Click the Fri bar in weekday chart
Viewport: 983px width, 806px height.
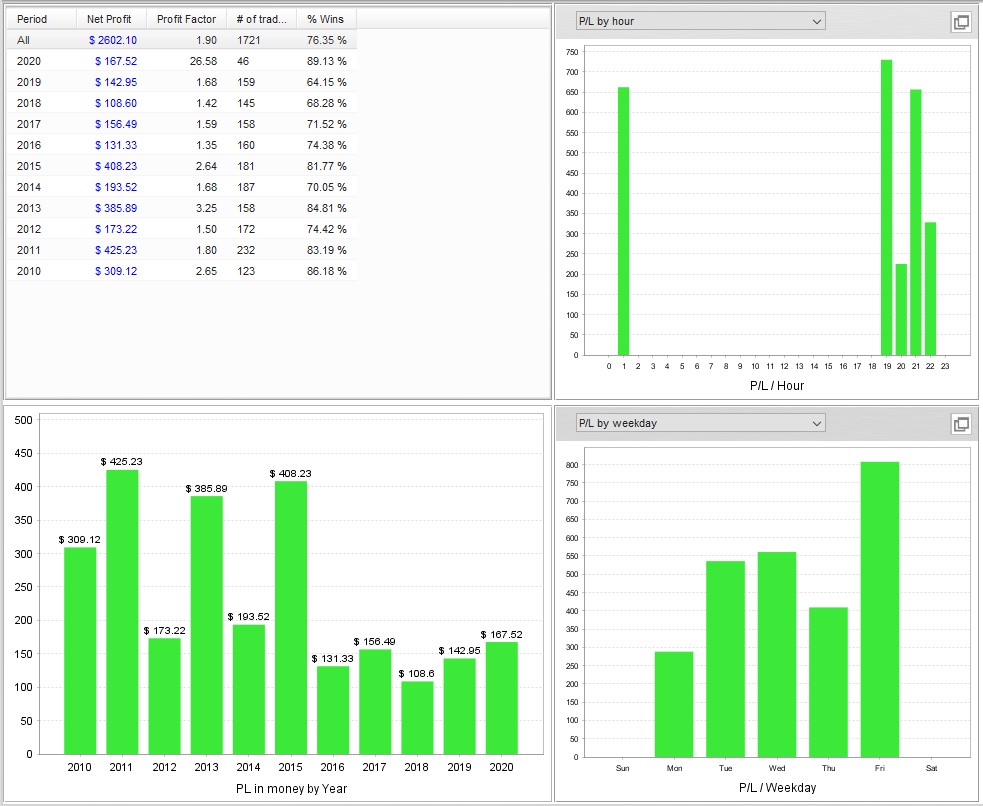(880, 610)
